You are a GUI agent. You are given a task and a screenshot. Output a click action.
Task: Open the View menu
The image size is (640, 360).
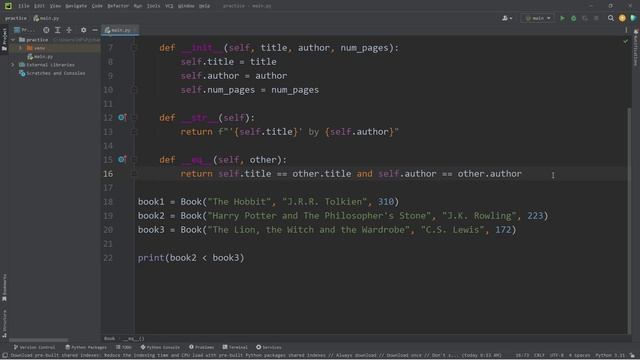[x=55, y=6]
